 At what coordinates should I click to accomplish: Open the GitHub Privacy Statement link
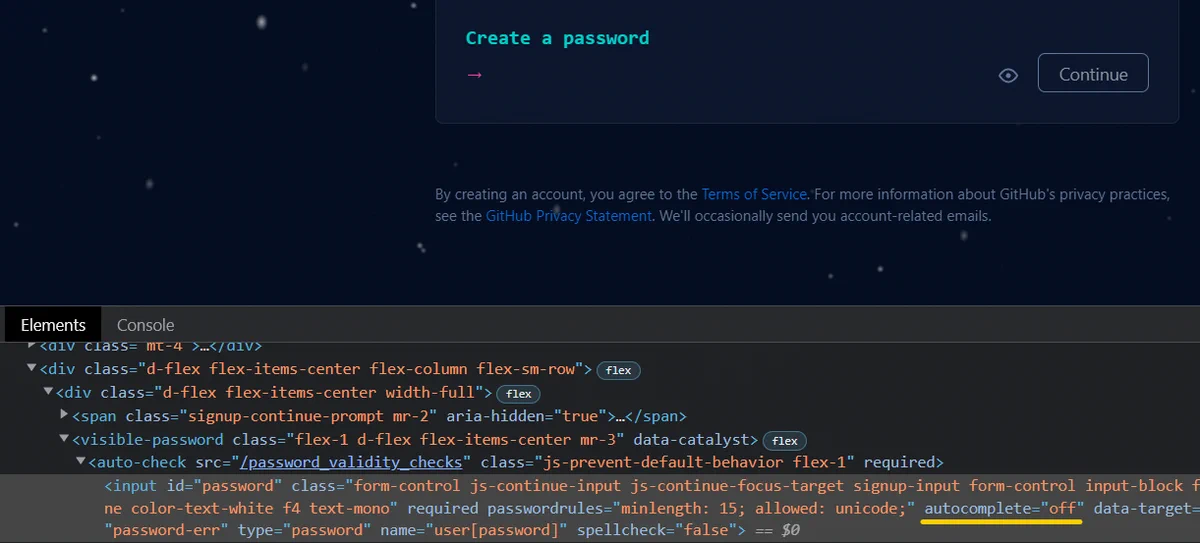(x=569, y=216)
